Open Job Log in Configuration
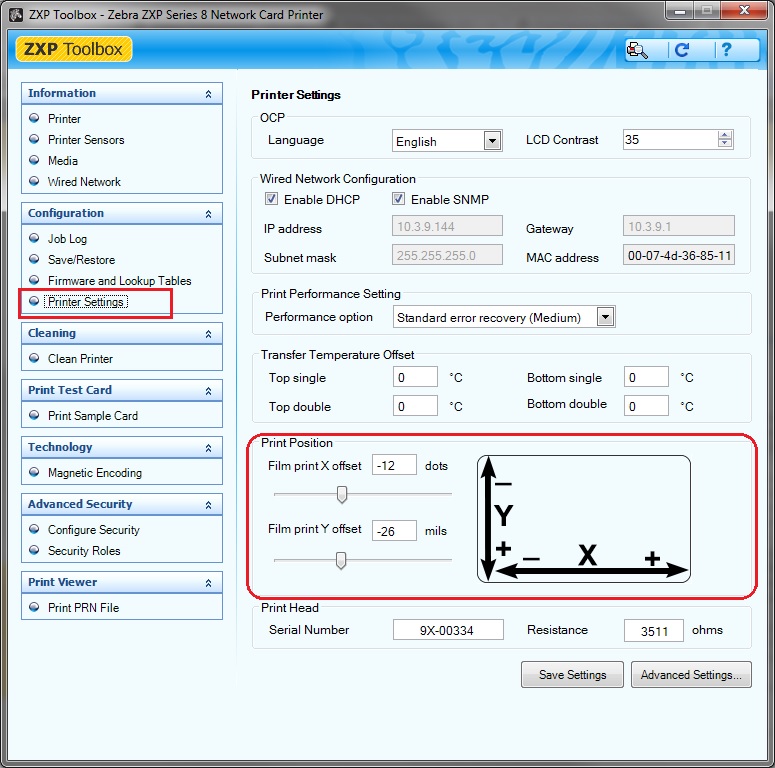This screenshot has width=775, height=768. click(x=67, y=239)
